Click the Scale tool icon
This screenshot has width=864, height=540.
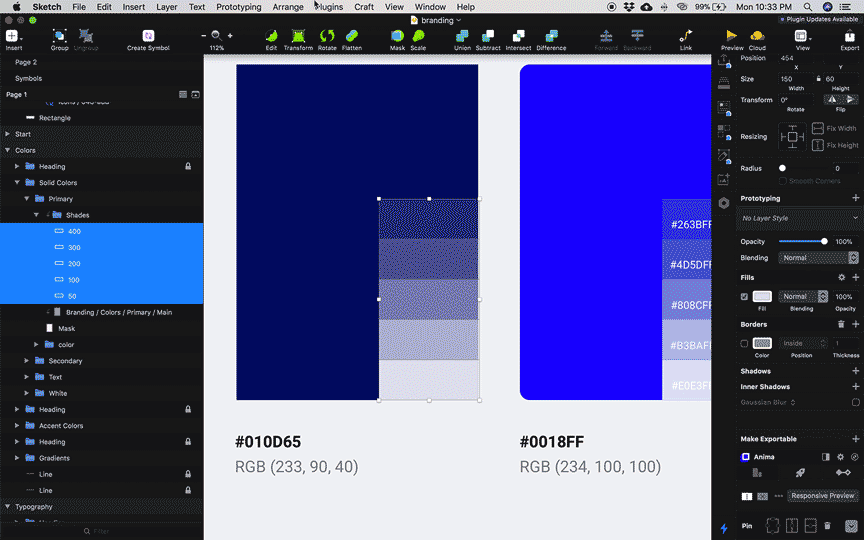[418, 36]
